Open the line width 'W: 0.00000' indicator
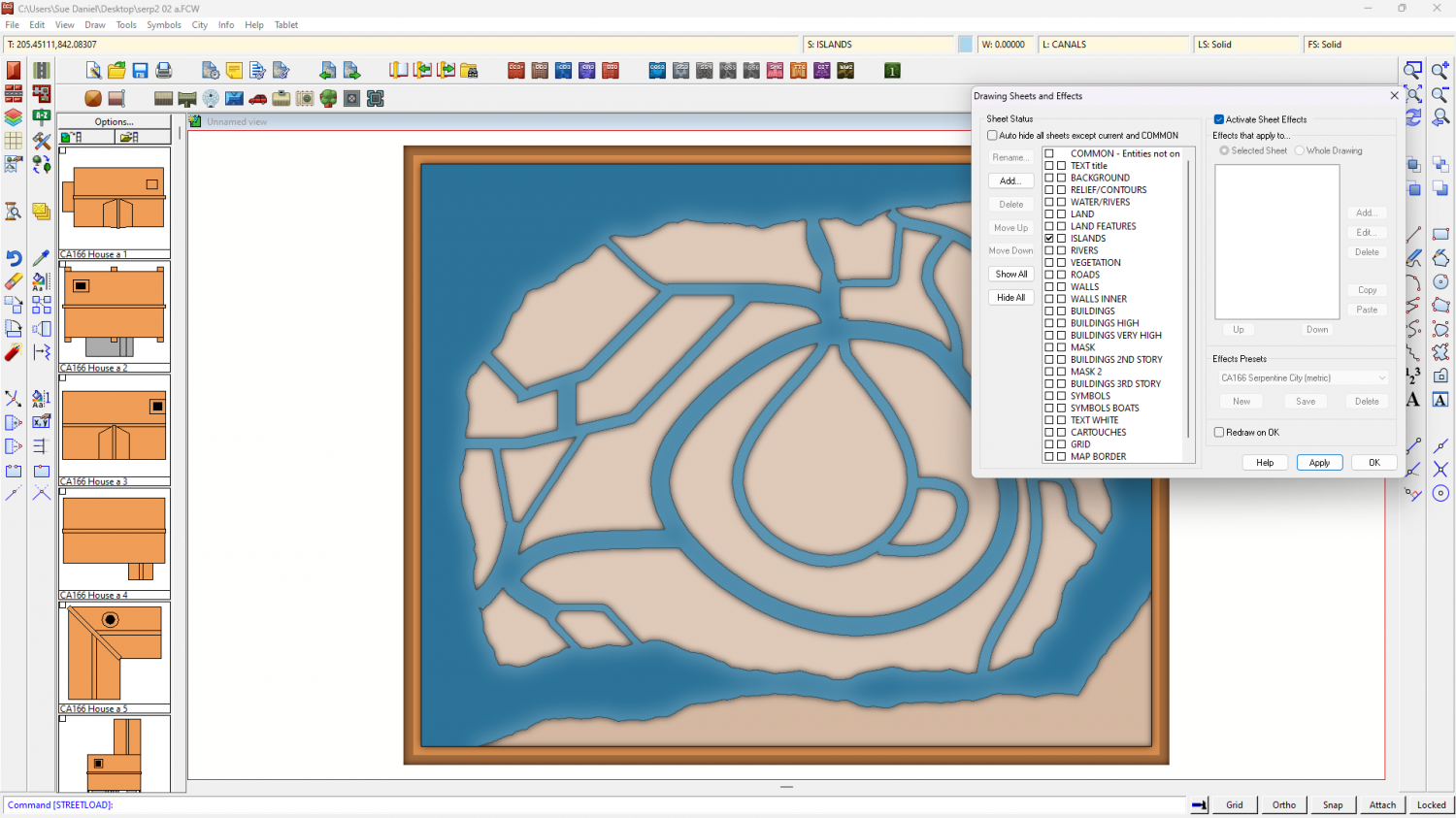 tap(1006, 45)
